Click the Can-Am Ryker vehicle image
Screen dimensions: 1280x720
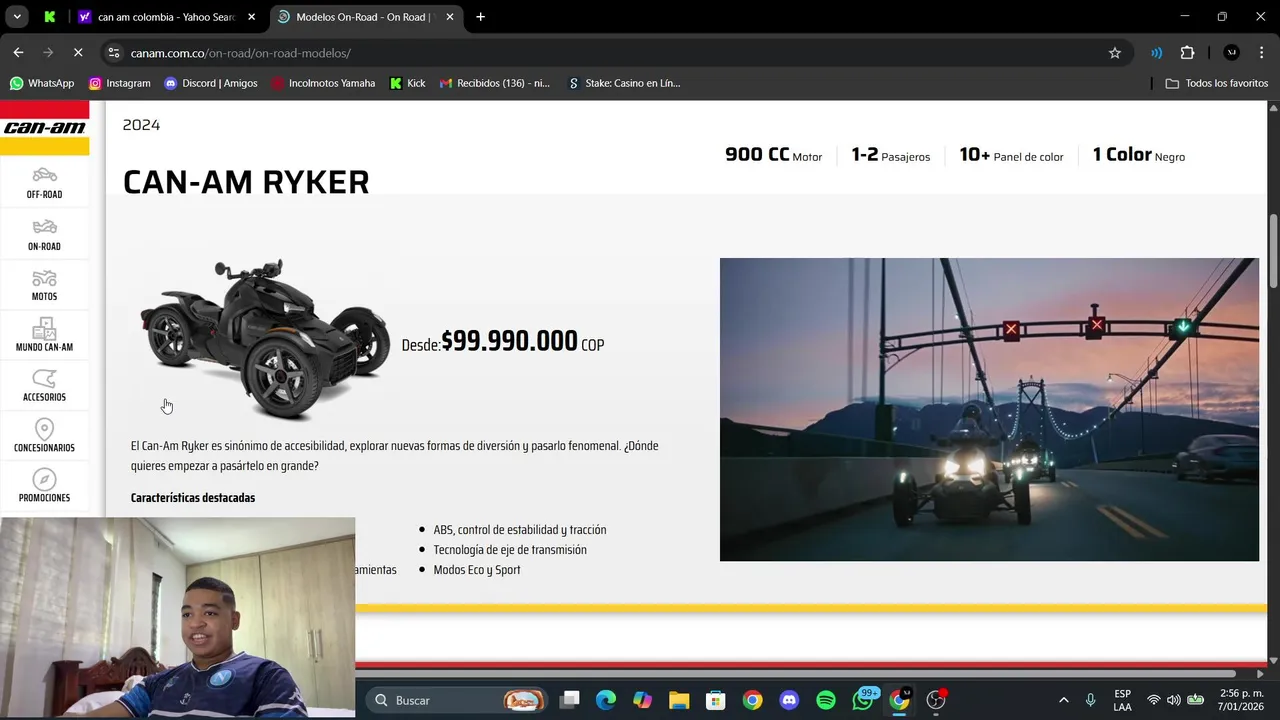coord(265,338)
